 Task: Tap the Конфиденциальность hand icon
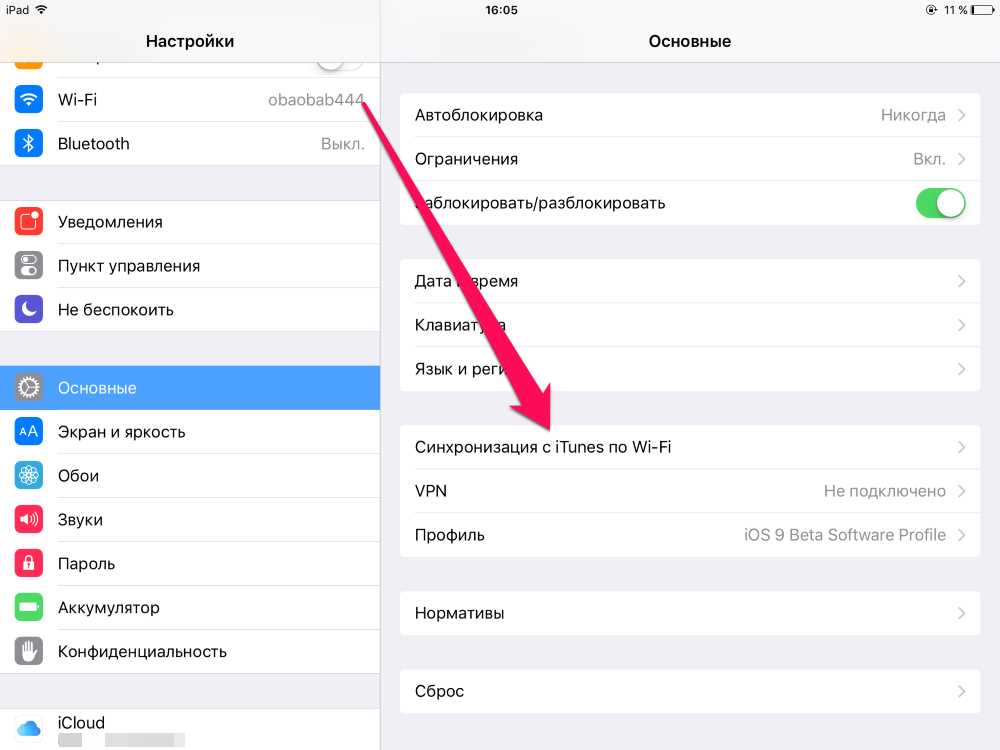coord(29,651)
